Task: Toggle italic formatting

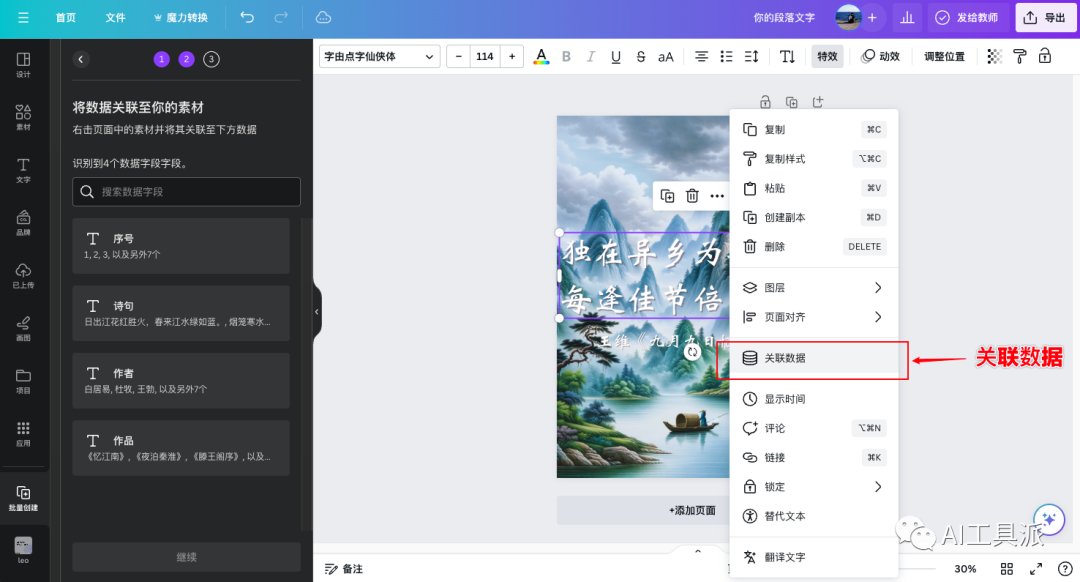Action: click(591, 56)
